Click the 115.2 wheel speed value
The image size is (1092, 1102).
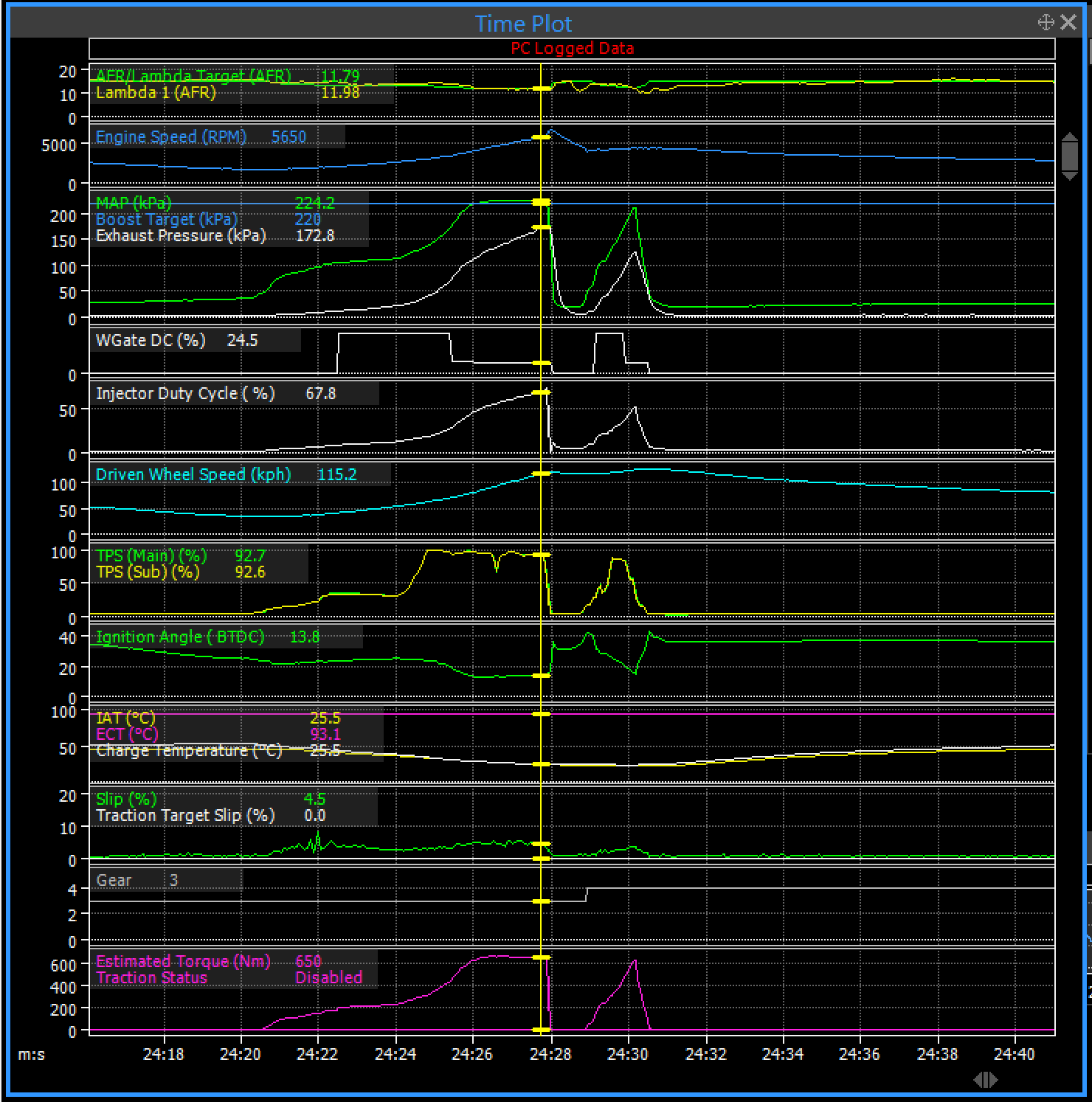tap(336, 474)
